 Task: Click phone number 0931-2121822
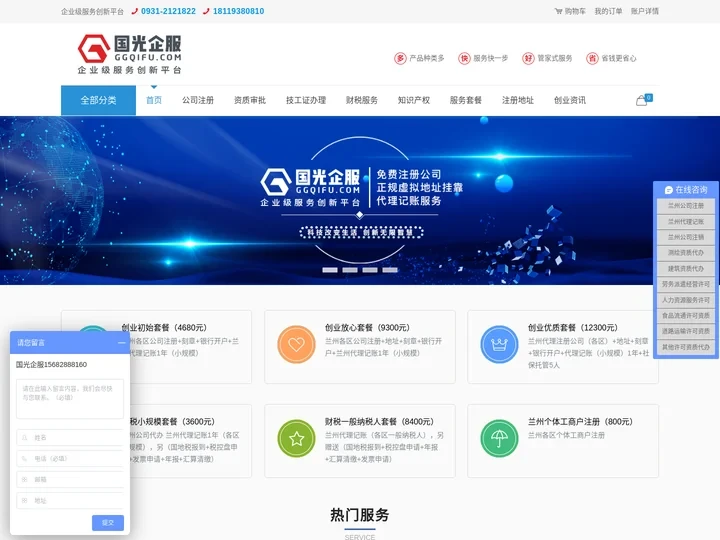coord(168,11)
